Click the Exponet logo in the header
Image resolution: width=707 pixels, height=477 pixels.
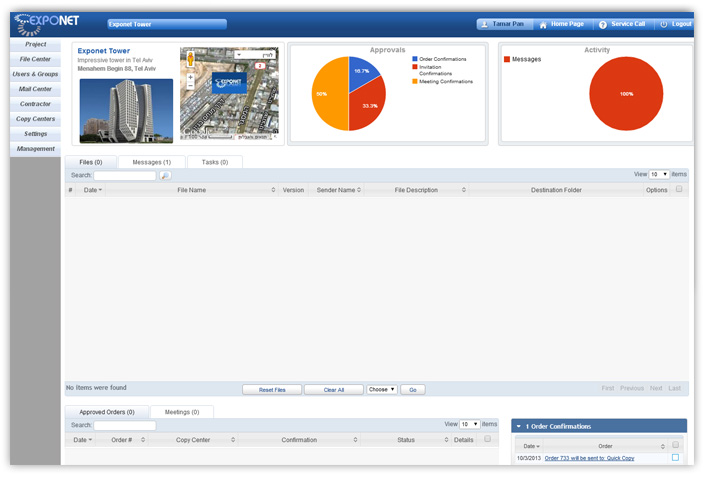tap(46, 24)
